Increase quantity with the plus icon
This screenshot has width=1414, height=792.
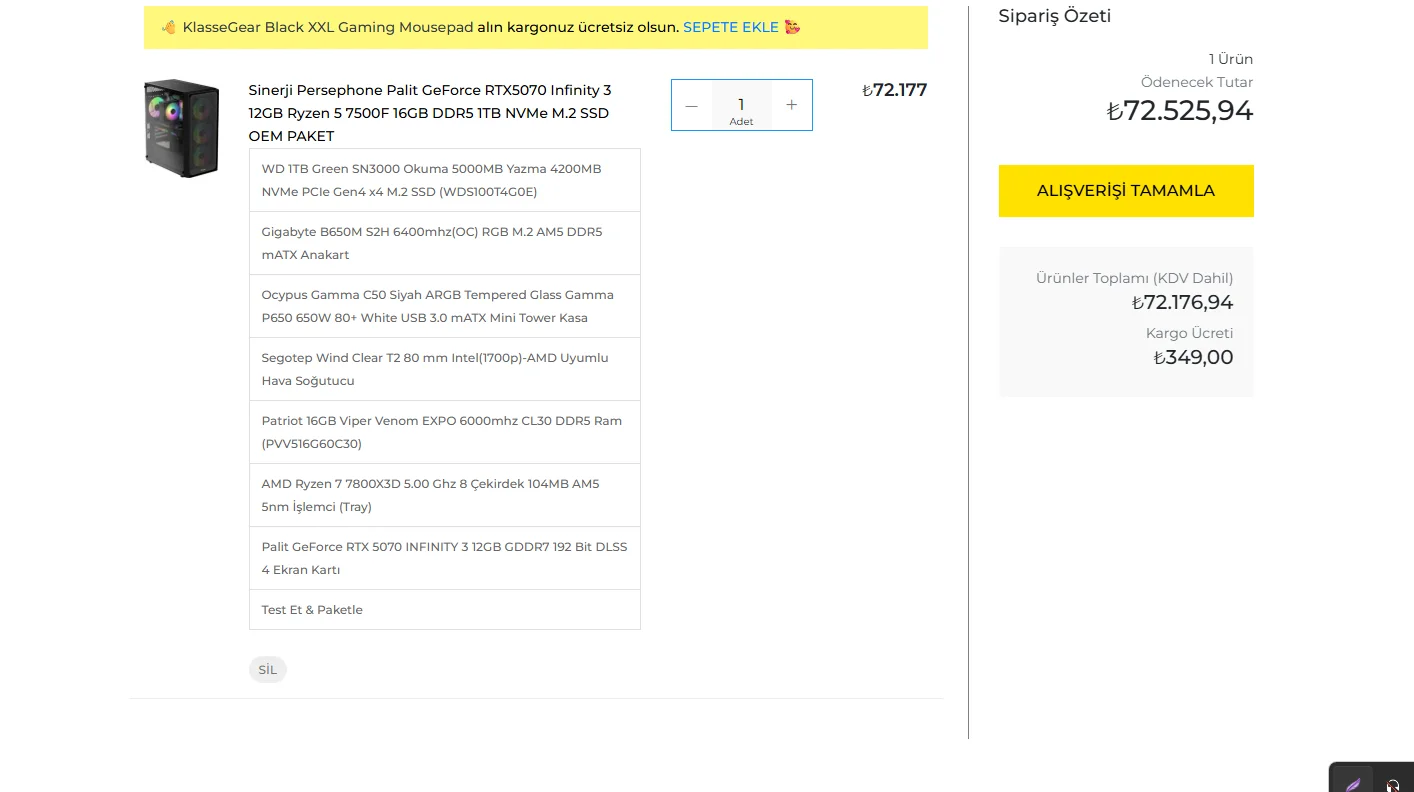click(792, 105)
